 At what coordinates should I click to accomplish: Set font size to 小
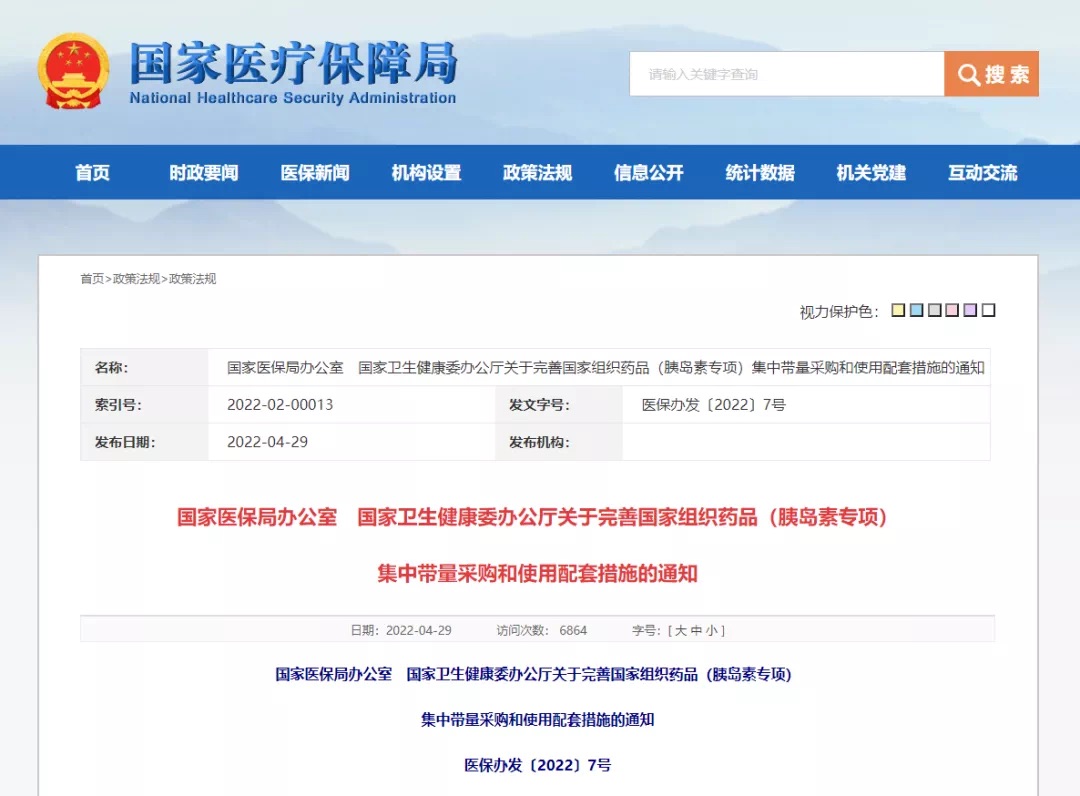[x=712, y=630]
